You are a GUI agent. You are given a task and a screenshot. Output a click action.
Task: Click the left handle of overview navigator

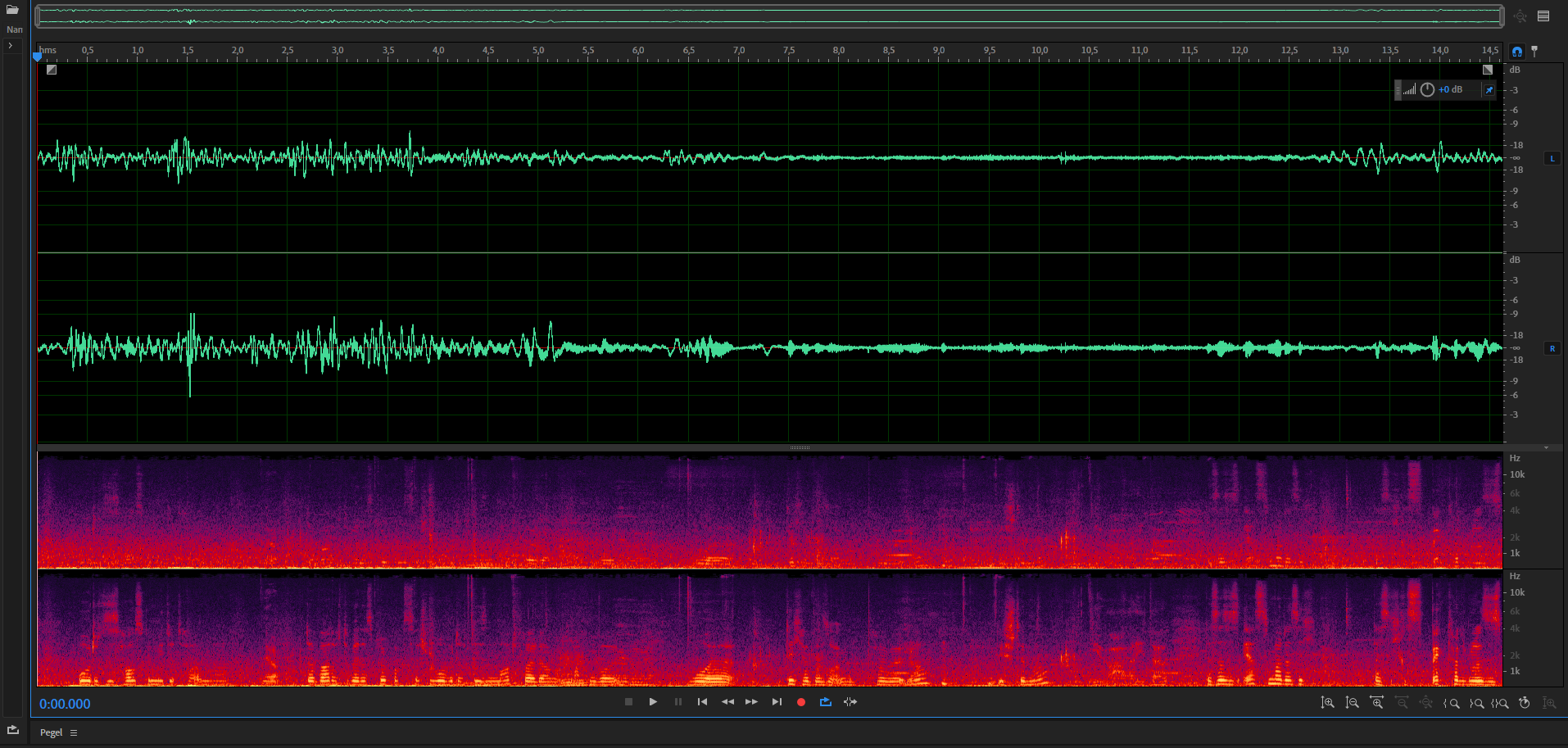click(38, 16)
